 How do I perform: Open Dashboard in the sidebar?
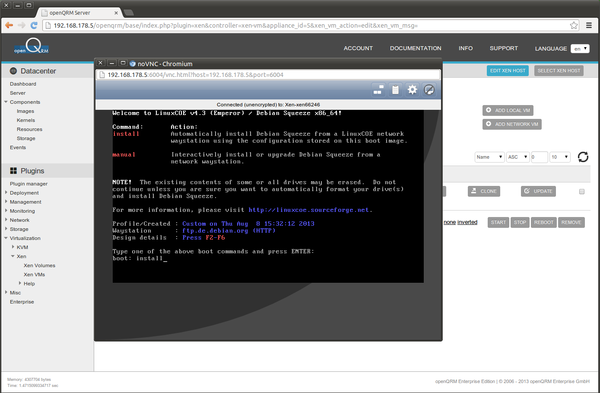23,84
